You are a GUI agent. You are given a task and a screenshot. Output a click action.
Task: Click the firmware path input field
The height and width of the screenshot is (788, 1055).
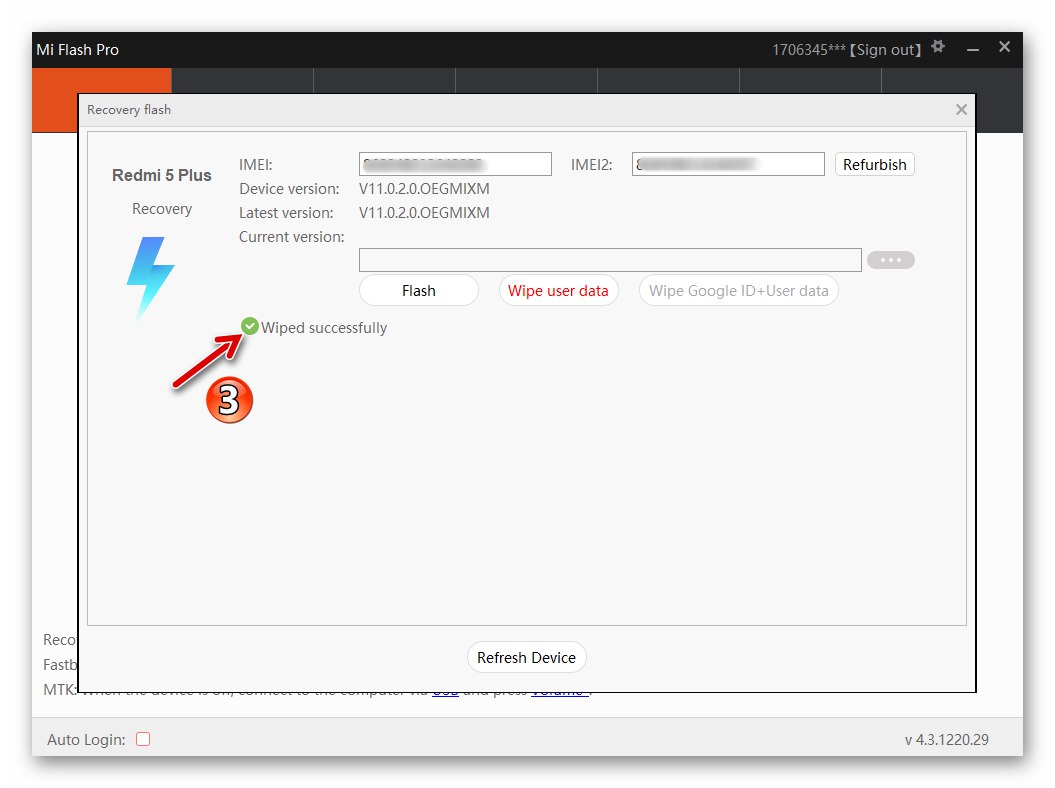(x=610, y=260)
